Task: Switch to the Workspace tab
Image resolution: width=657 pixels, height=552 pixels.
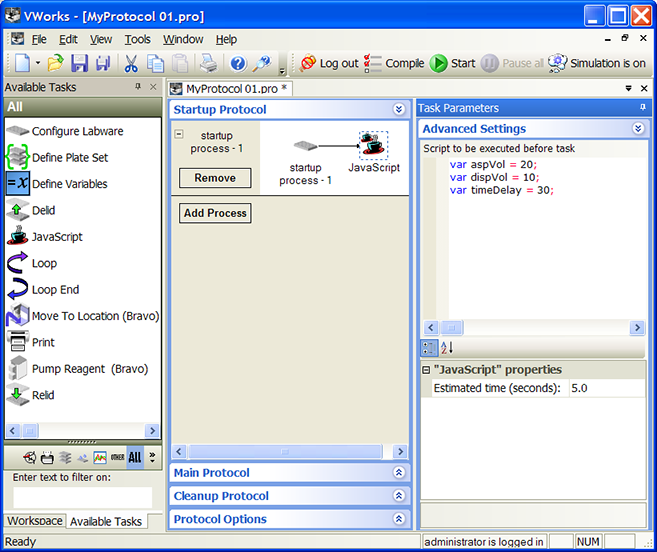Action: [35, 521]
